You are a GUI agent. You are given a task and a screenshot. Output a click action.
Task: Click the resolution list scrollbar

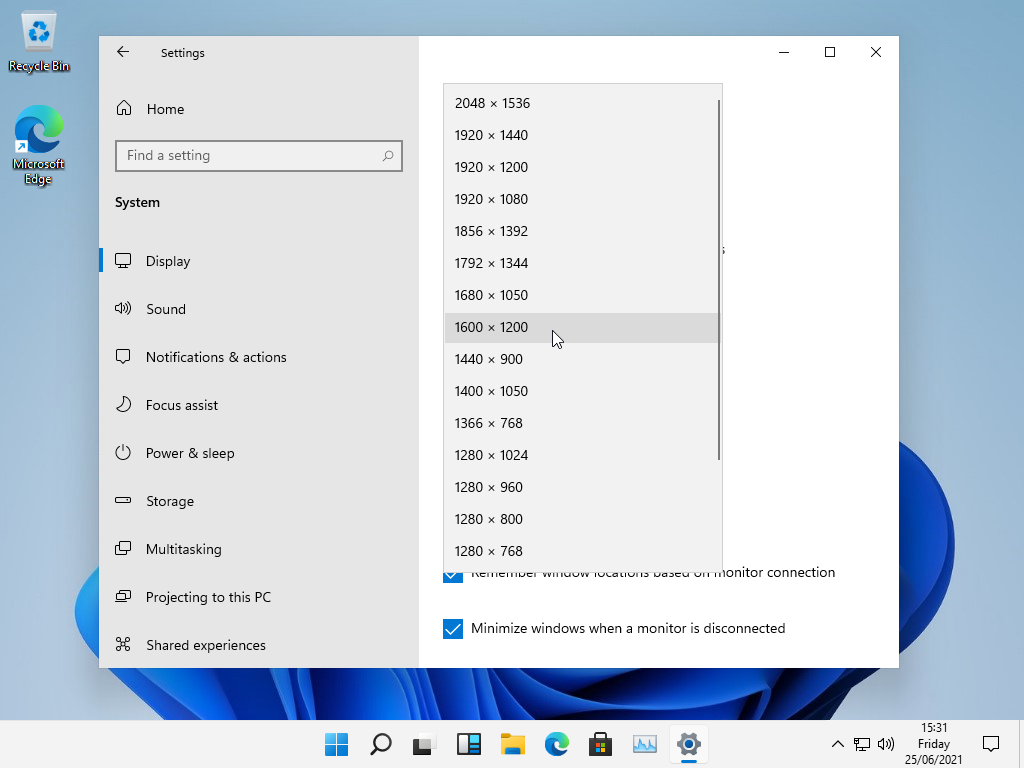[x=719, y=280]
